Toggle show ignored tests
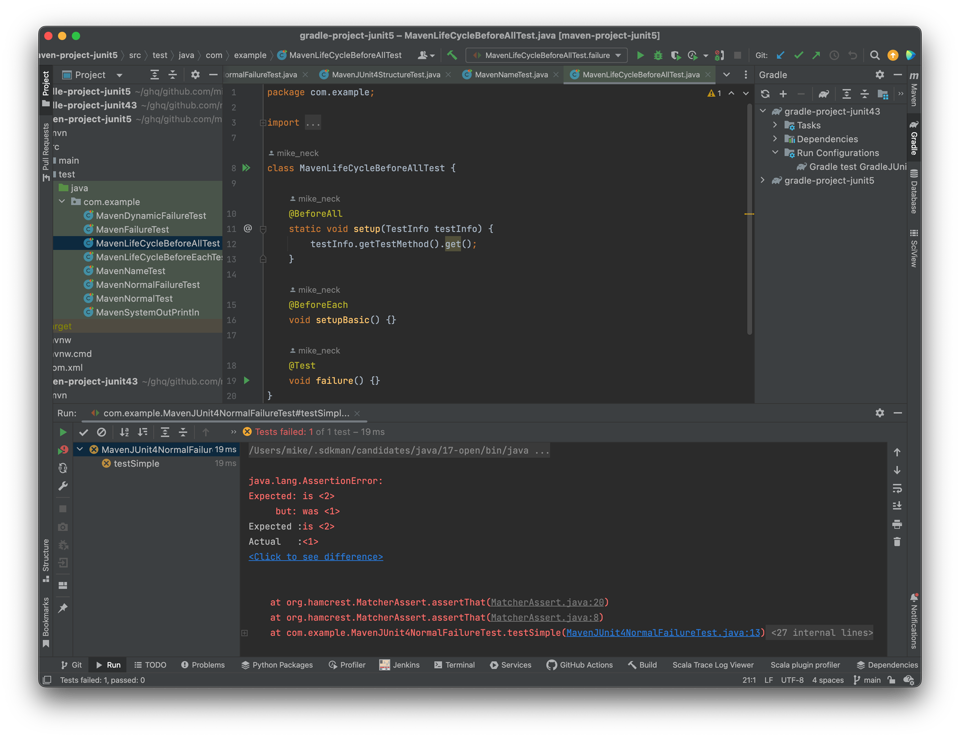960x738 pixels. 102,432
